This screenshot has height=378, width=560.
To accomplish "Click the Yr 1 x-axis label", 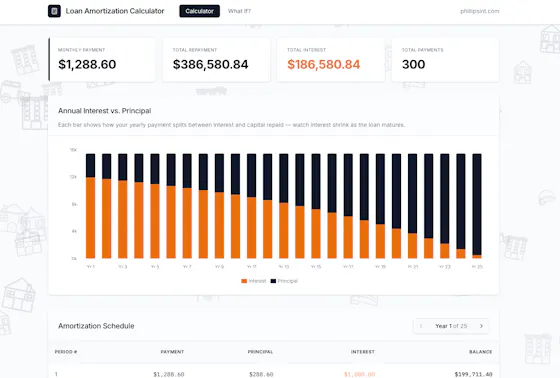I will pyautogui.click(x=91, y=267).
